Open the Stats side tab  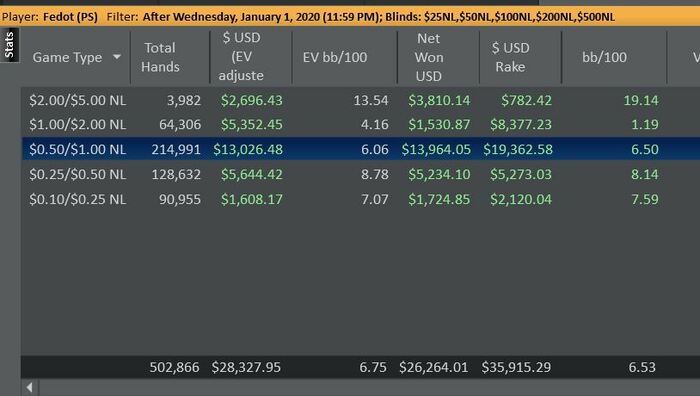9,45
